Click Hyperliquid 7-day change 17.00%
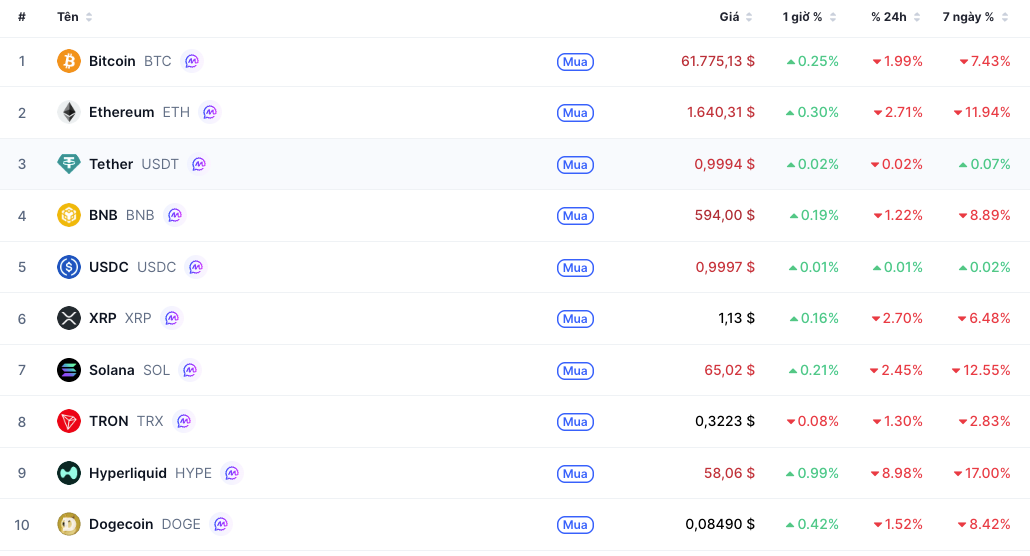Screen dimensions: 1030x556 (x=981, y=473)
